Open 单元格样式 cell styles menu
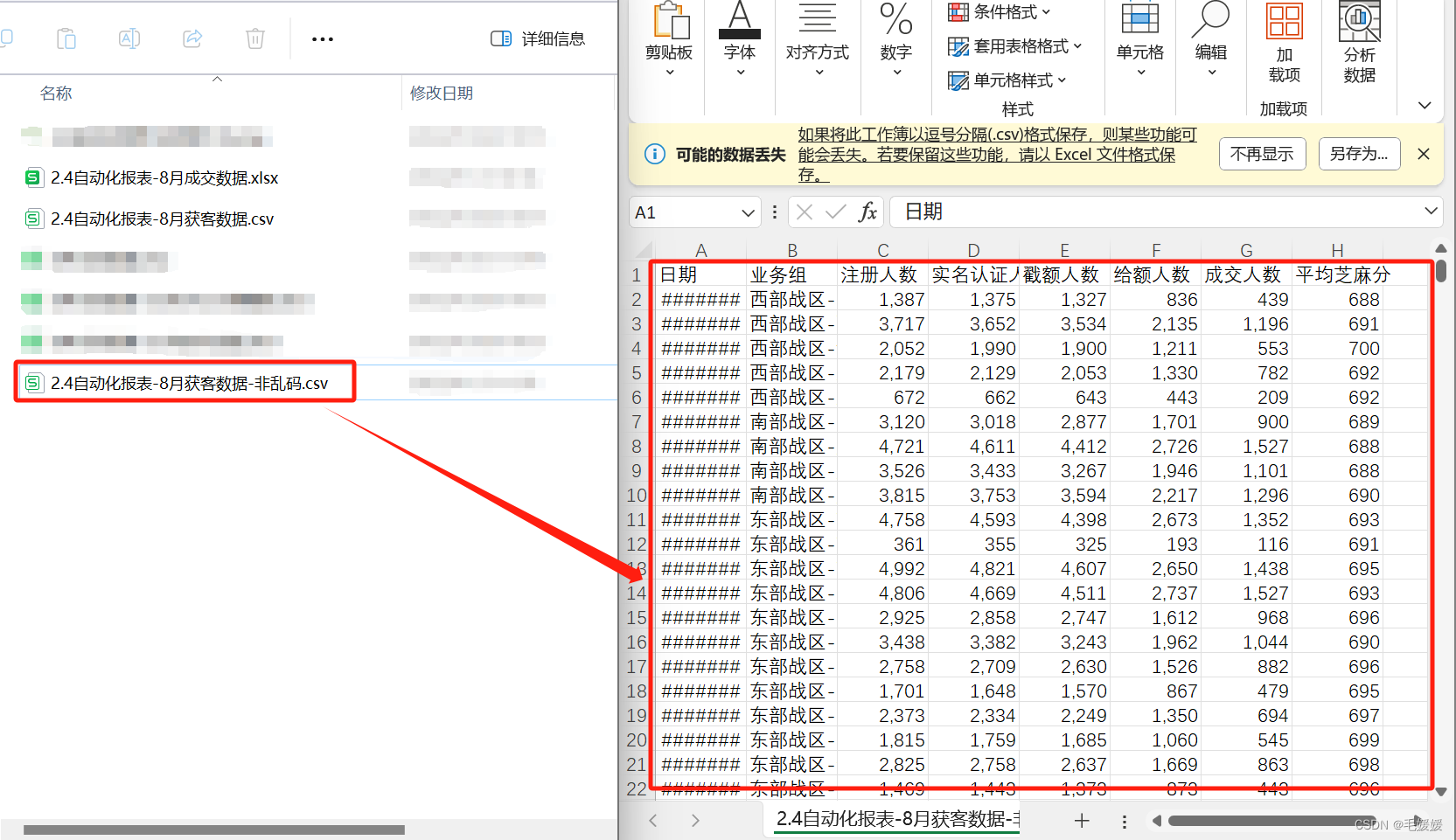This screenshot has width=1456, height=840. [1007, 80]
